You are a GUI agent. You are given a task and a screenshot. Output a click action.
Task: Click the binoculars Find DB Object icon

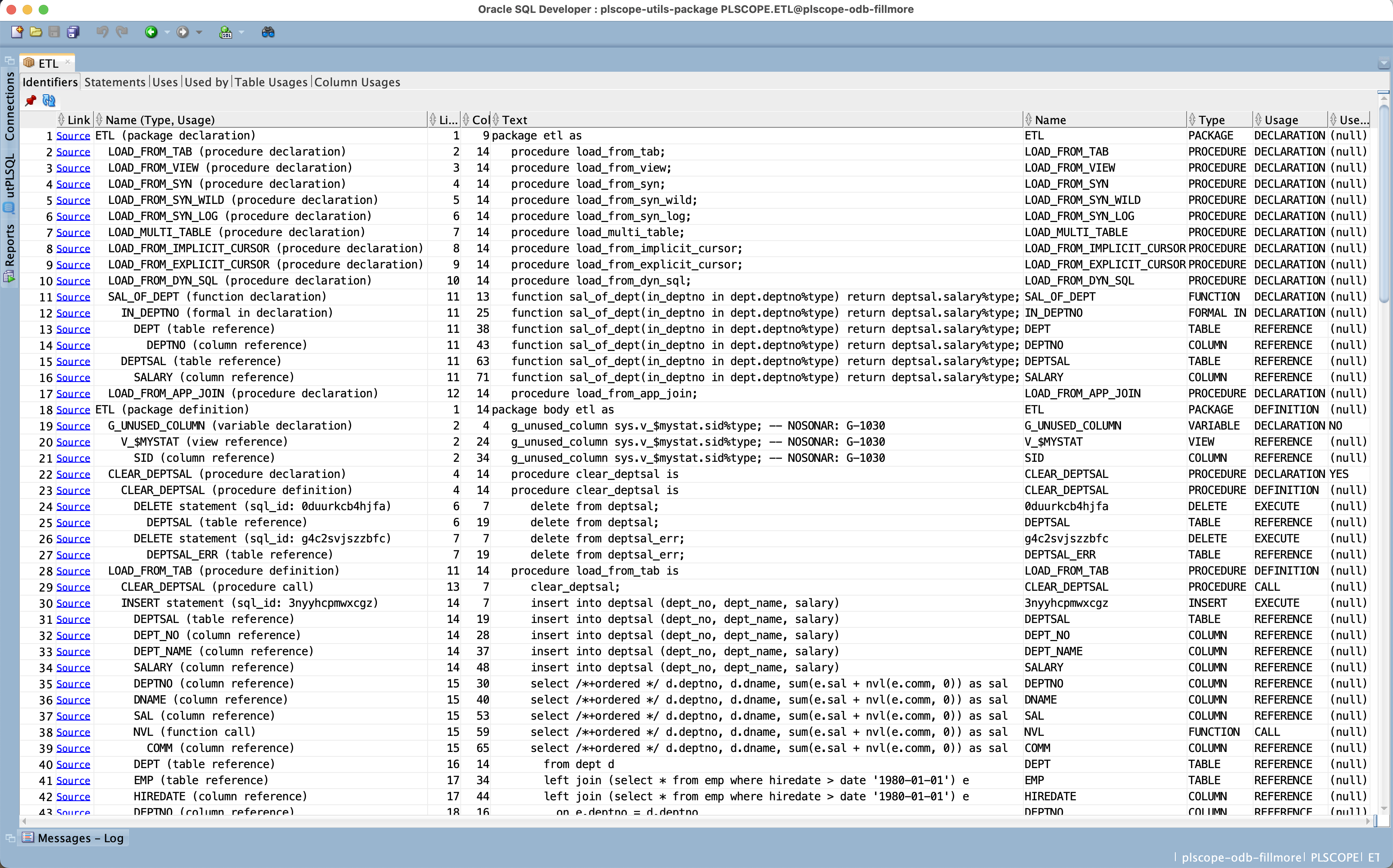[x=268, y=32]
